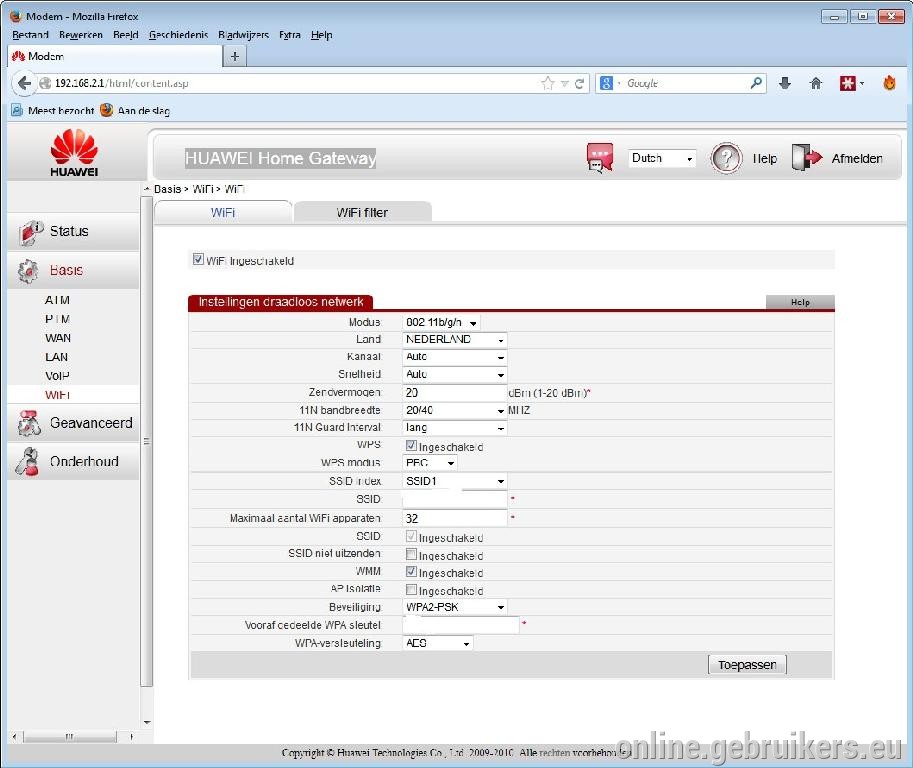
Task: Open LAN in Basis submenu
Action: 56,357
